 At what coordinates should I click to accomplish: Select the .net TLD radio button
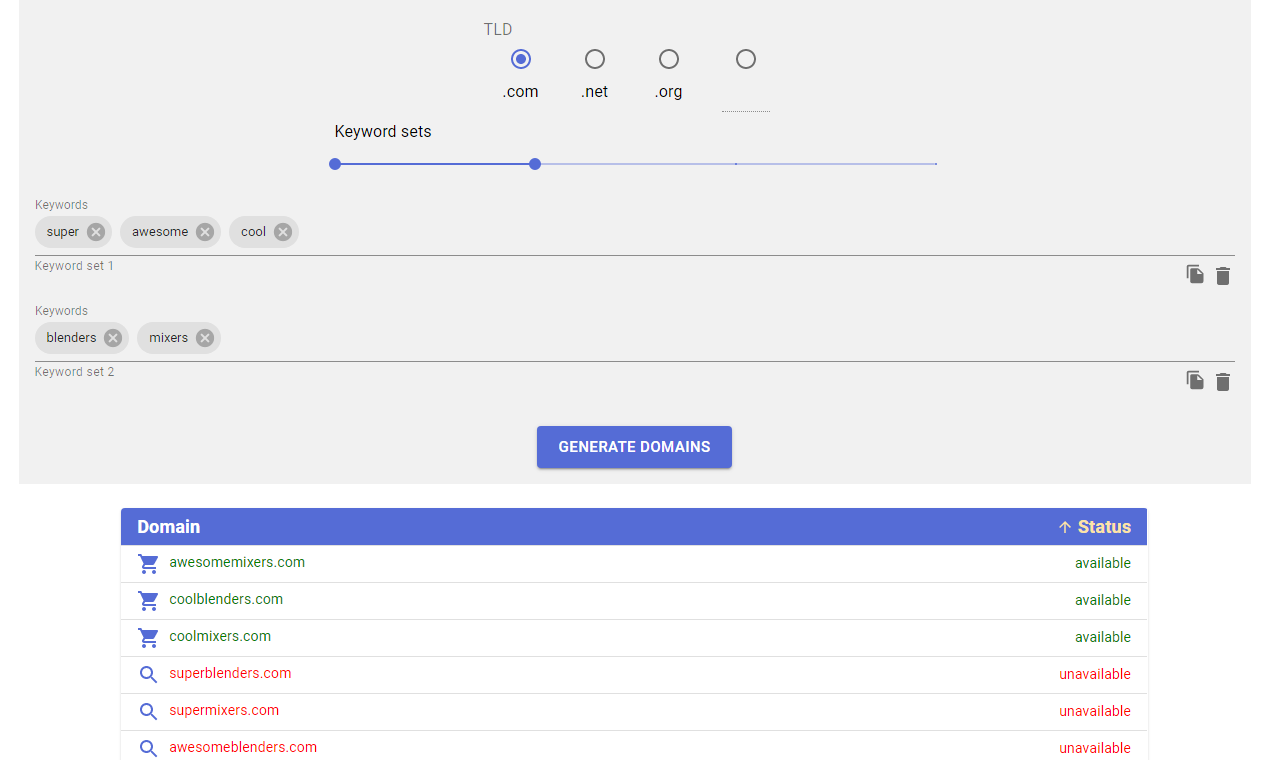click(594, 59)
